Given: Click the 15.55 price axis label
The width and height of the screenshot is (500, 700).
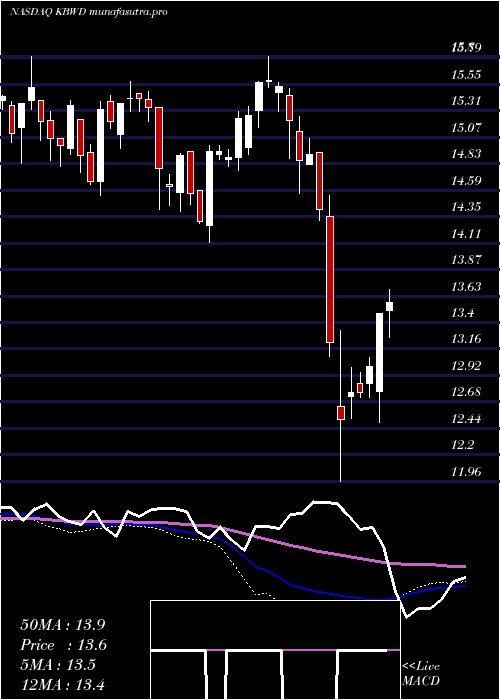Looking at the screenshot, I should [466, 74].
